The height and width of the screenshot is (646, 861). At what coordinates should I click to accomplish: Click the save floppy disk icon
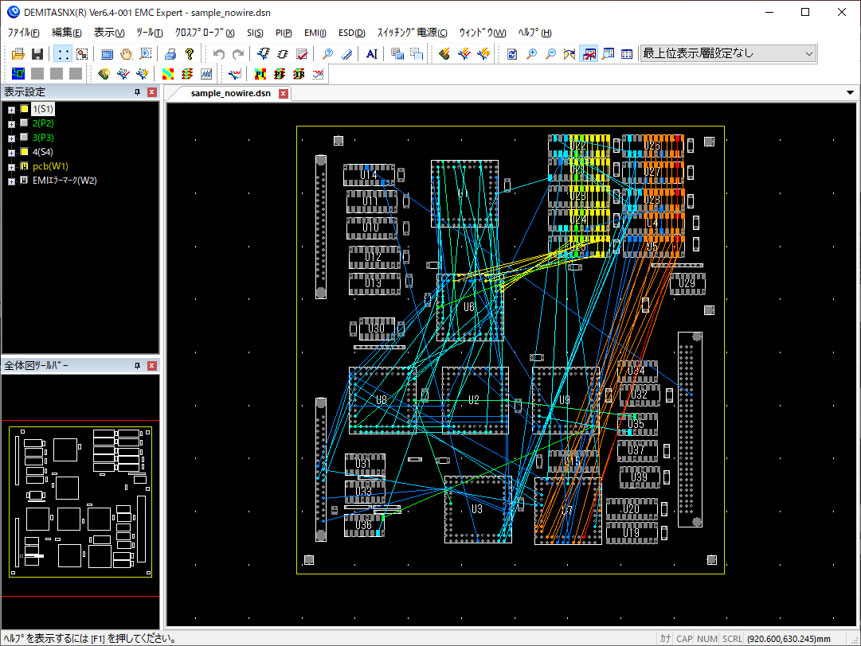coord(37,54)
